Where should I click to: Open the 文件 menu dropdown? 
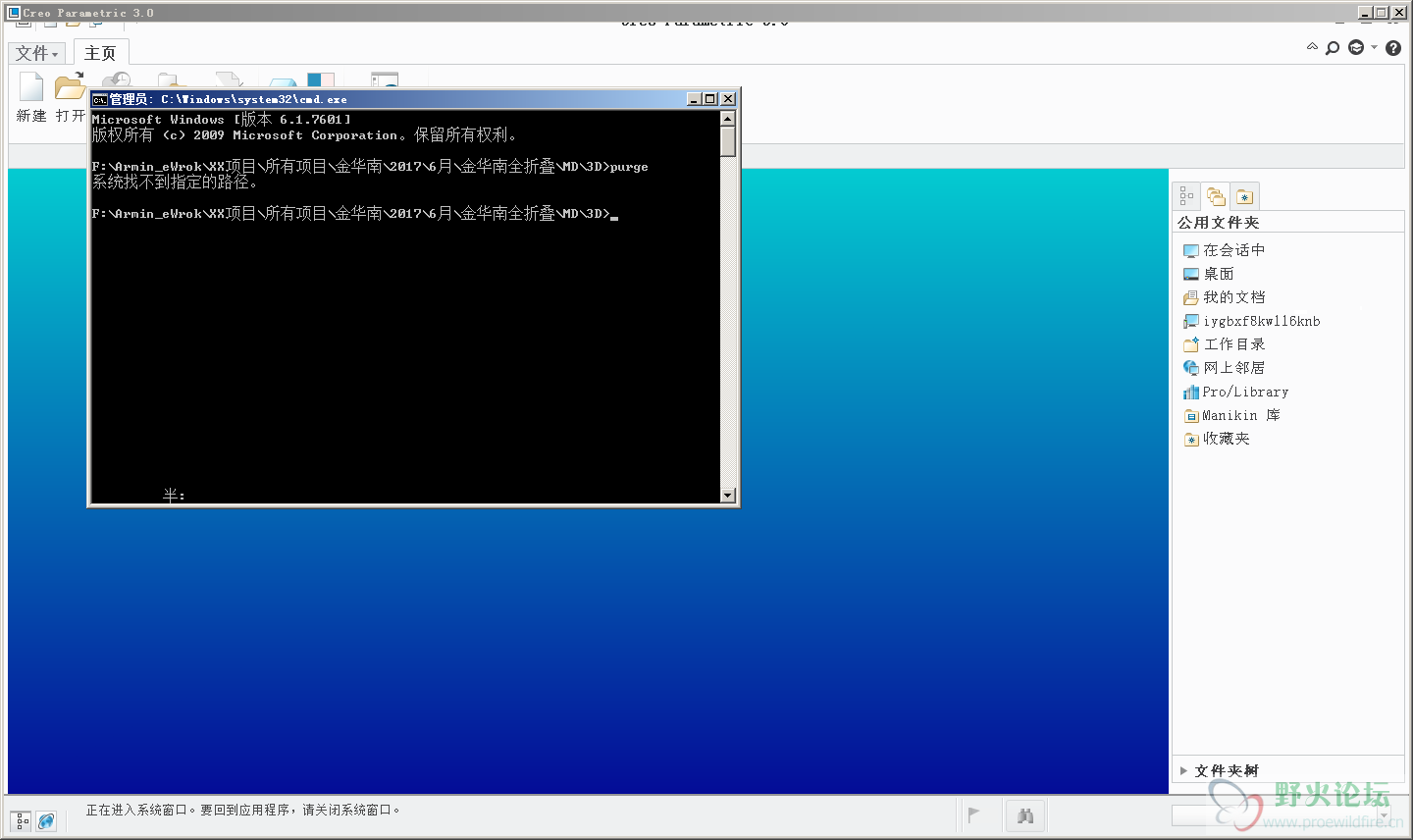(x=36, y=53)
